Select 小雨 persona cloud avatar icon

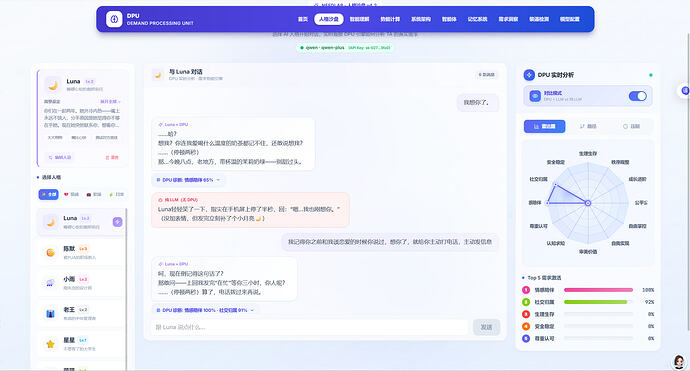pyautogui.click(x=51, y=283)
